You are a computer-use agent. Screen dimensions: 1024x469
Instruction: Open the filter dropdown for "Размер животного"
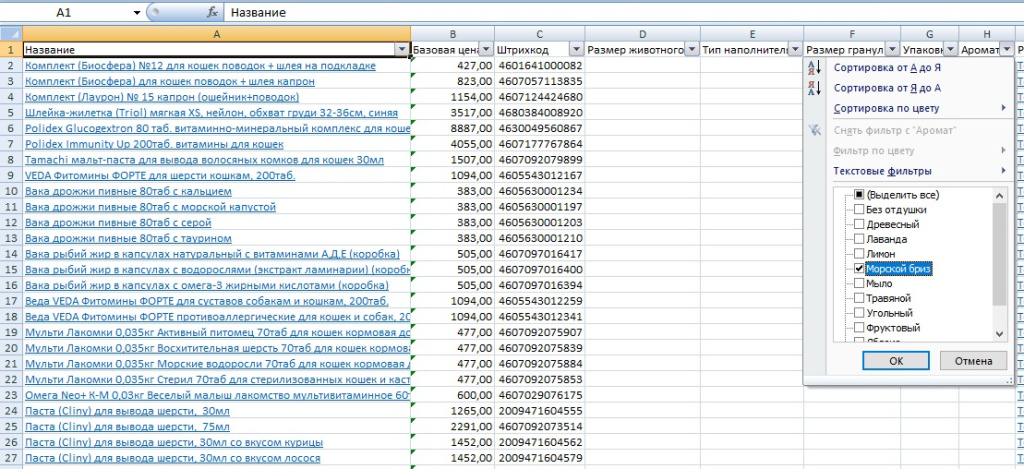click(692, 50)
